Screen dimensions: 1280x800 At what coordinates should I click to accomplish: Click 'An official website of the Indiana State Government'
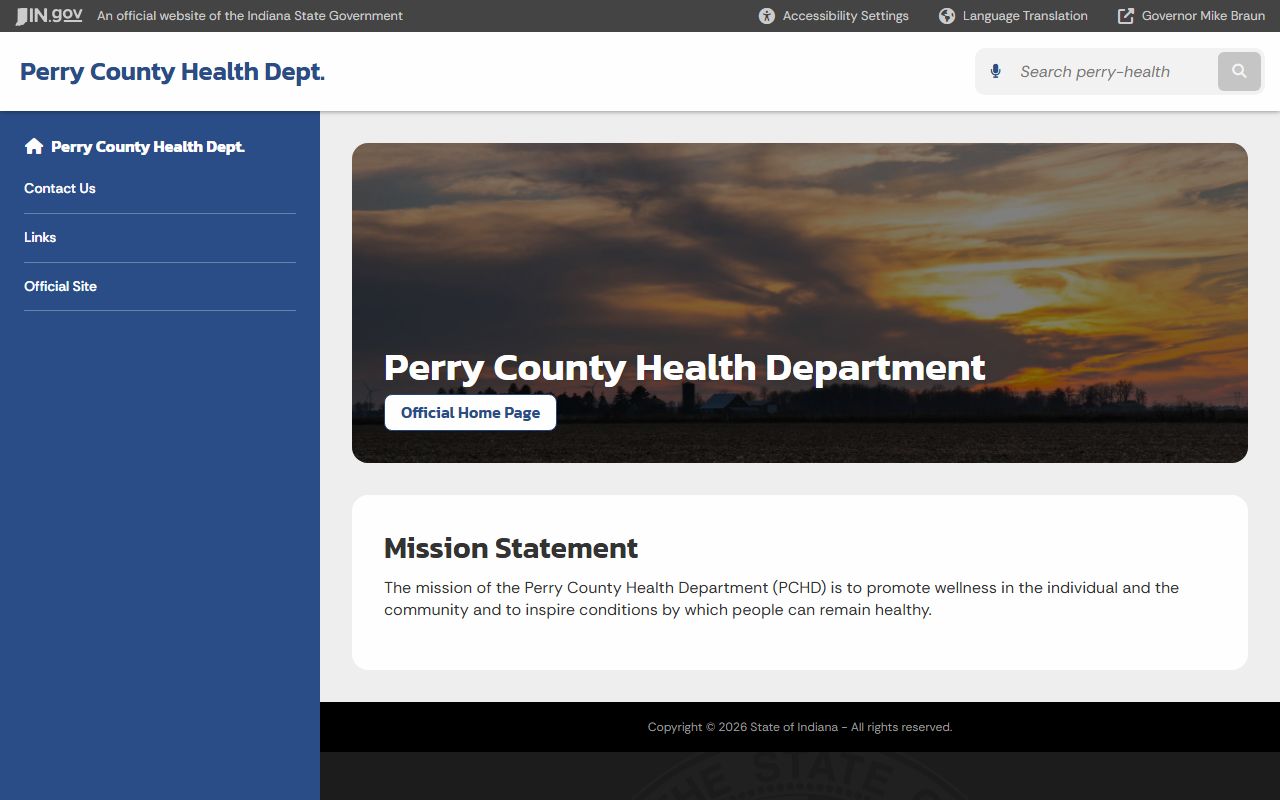coord(250,16)
